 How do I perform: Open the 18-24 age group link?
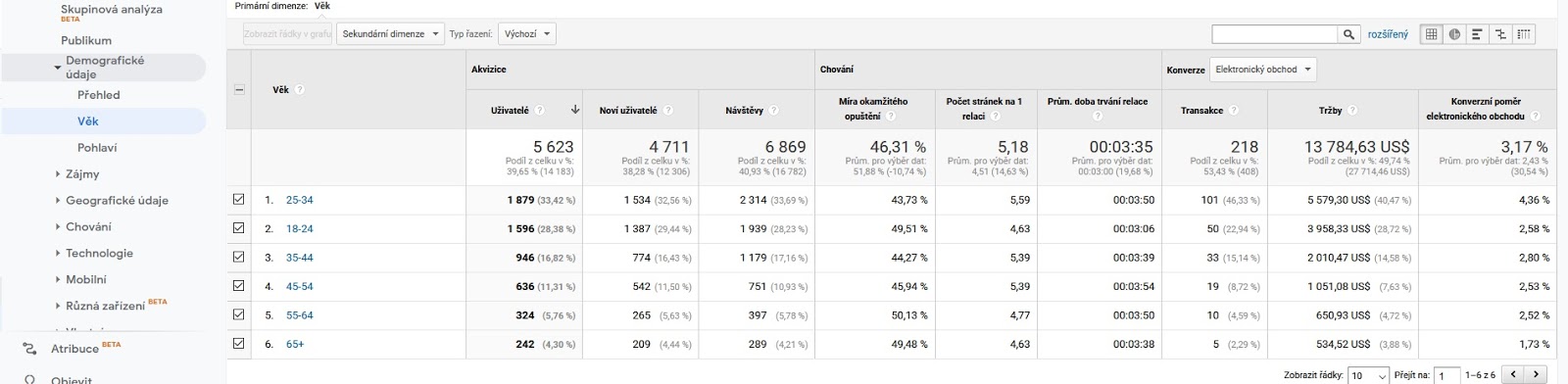(x=300, y=228)
